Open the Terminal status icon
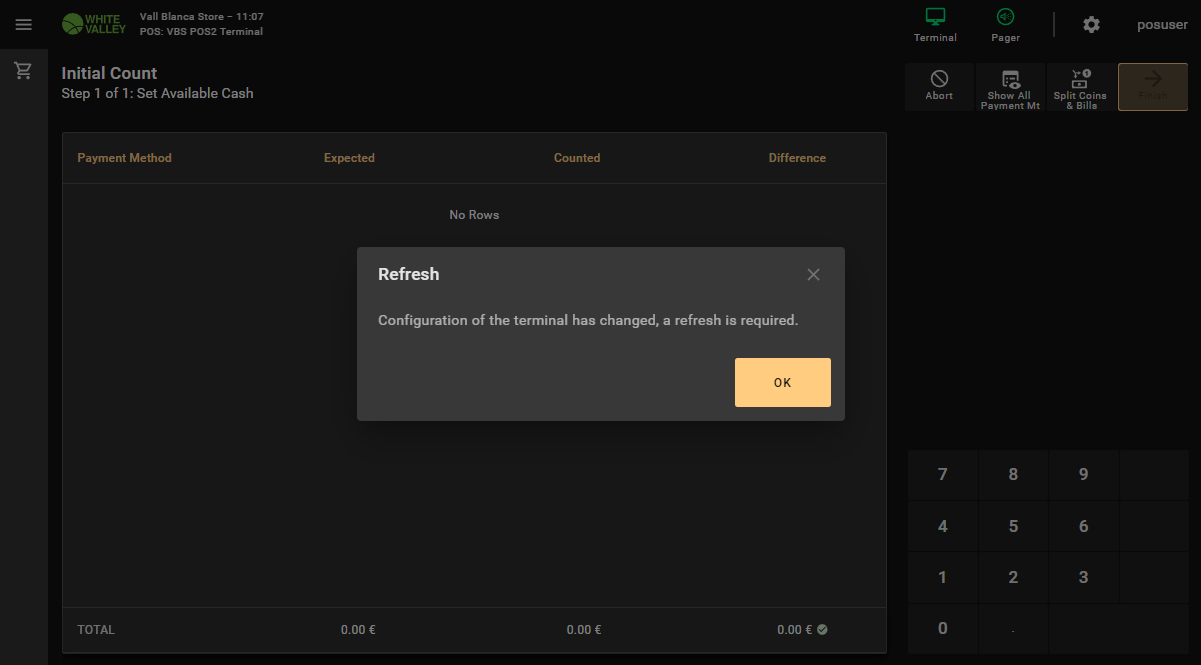This screenshot has height=665, width=1201. 935,25
